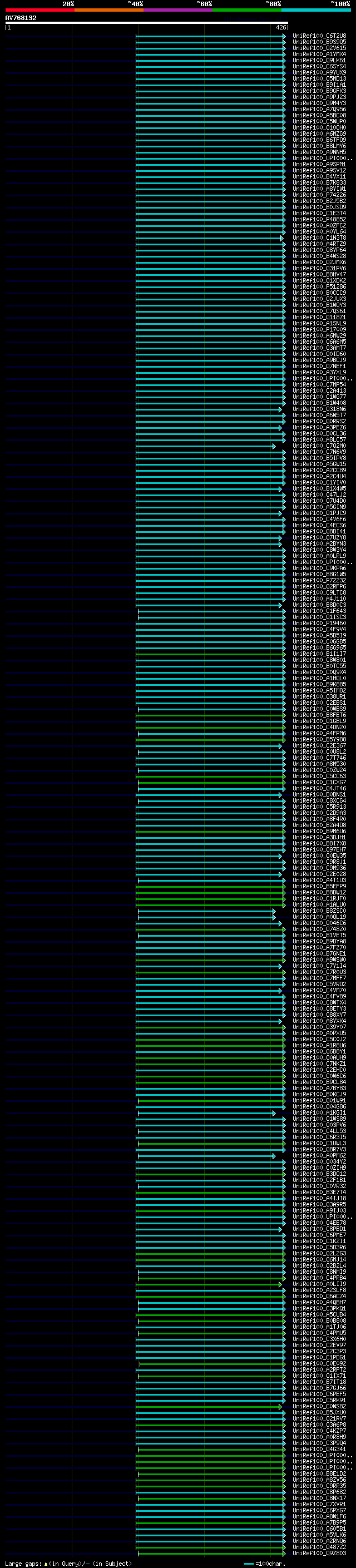Select hit label UniRef100_Q38UR1
Image resolution: width=356 pixels, height=1568 pixels.
coord(319,696)
